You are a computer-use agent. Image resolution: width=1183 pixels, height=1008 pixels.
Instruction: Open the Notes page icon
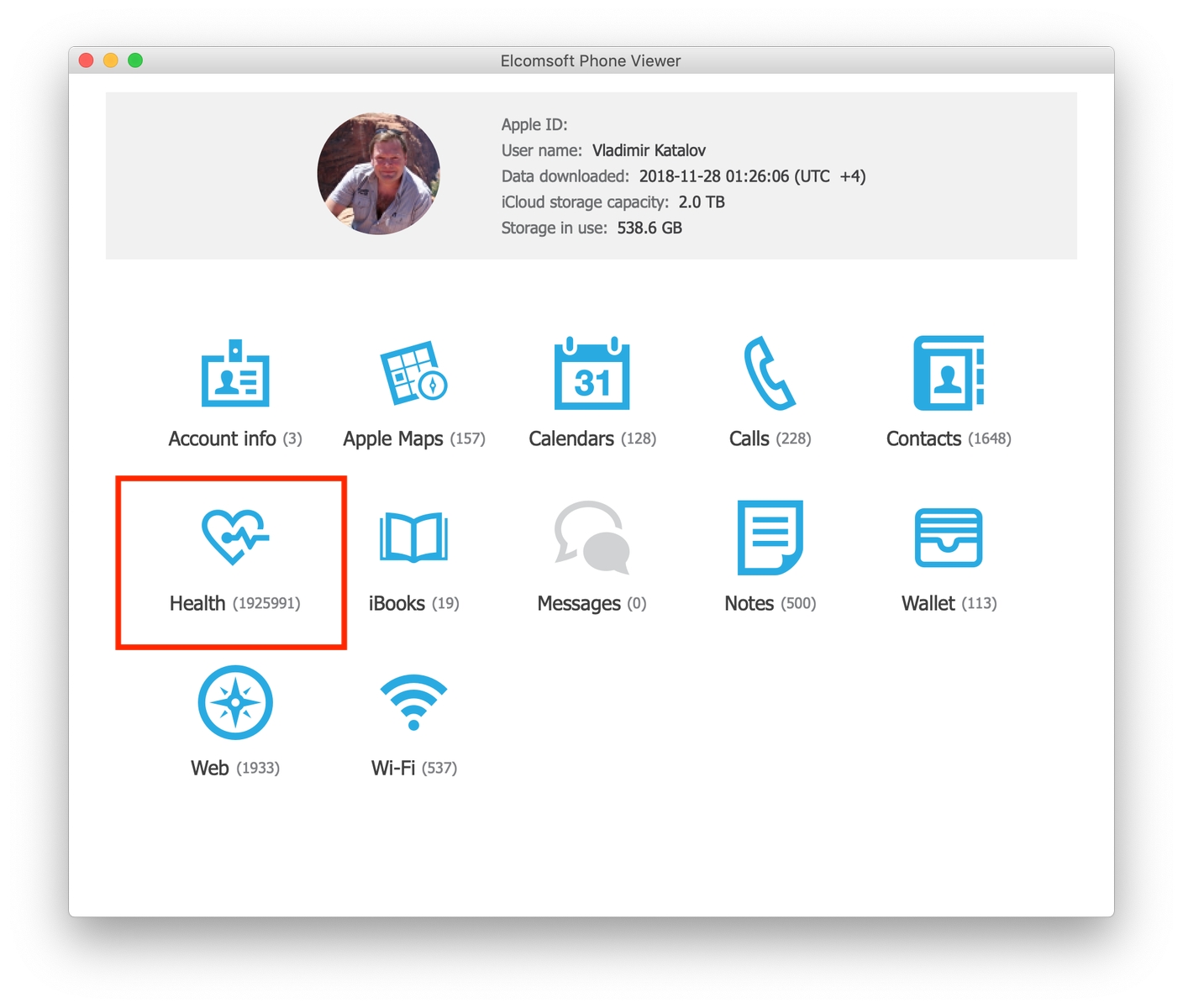770,538
